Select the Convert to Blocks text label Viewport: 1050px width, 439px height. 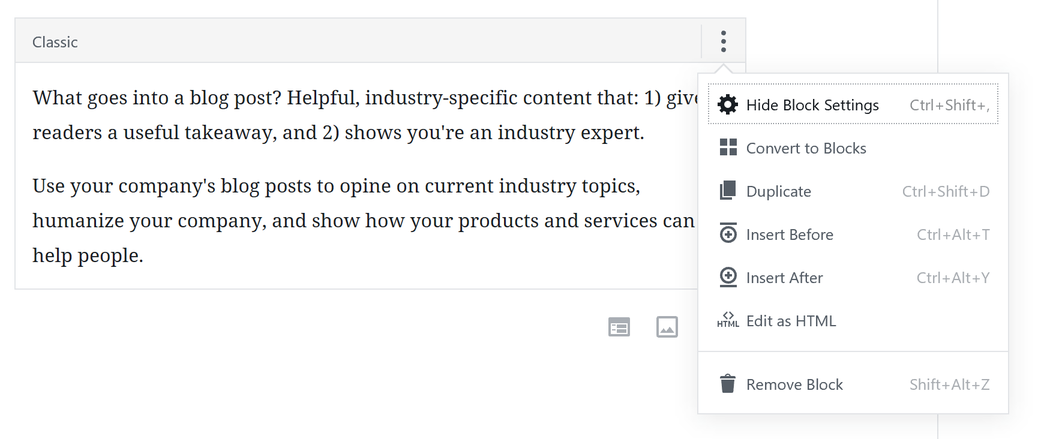pyautogui.click(x=806, y=148)
